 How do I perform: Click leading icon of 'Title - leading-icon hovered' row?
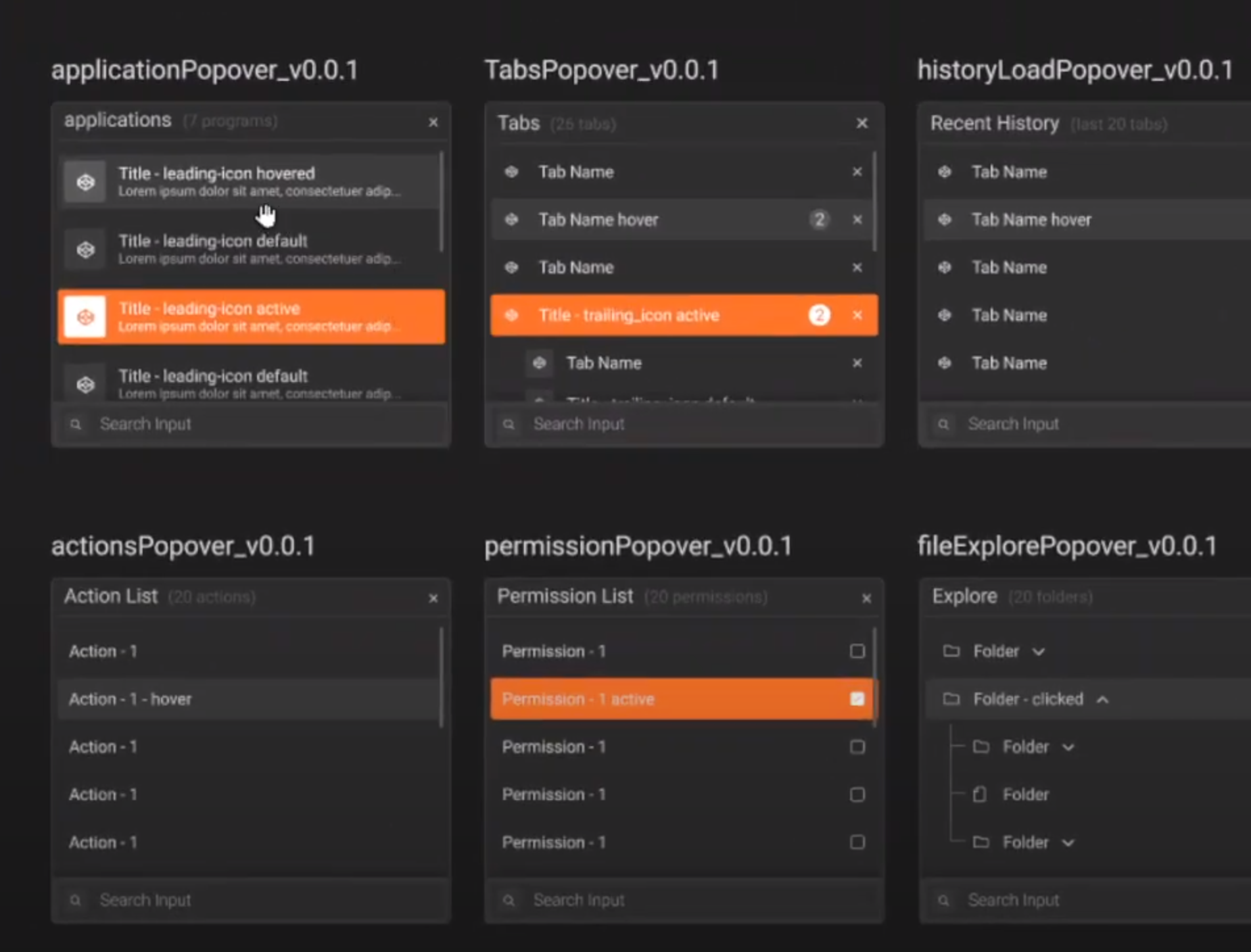click(x=85, y=181)
